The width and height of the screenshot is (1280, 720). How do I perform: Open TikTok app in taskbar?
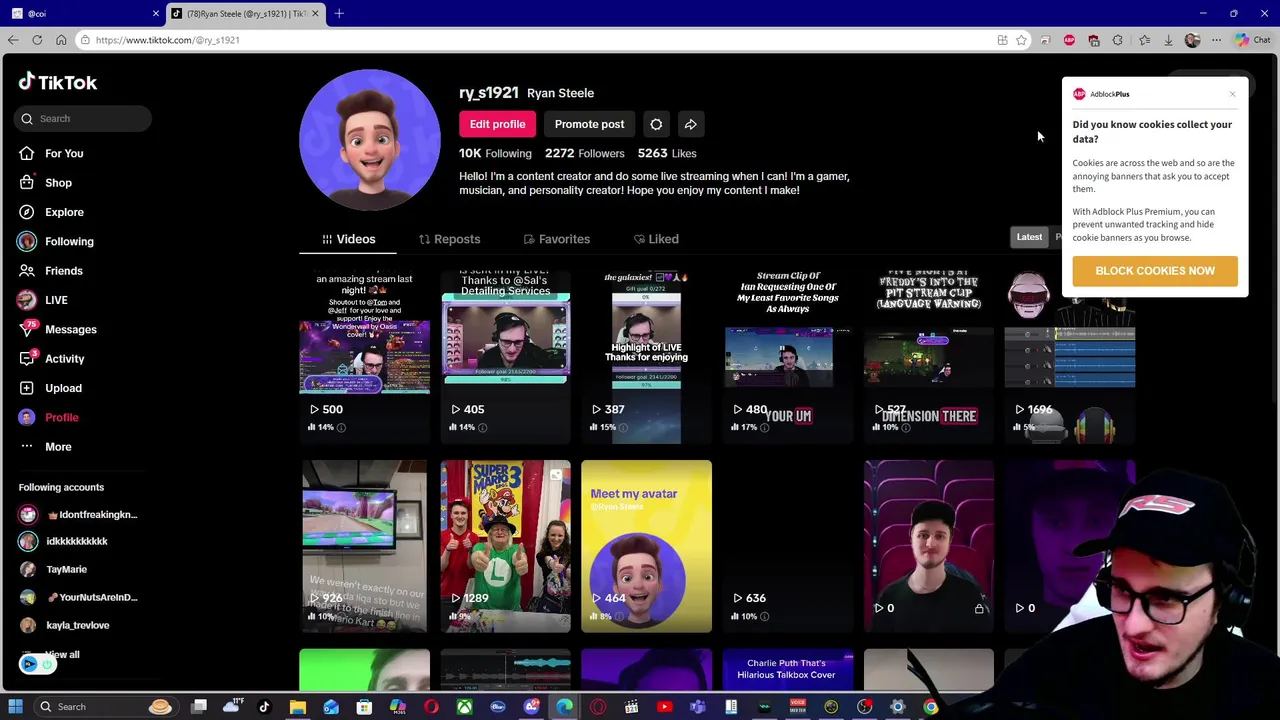coord(264,707)
